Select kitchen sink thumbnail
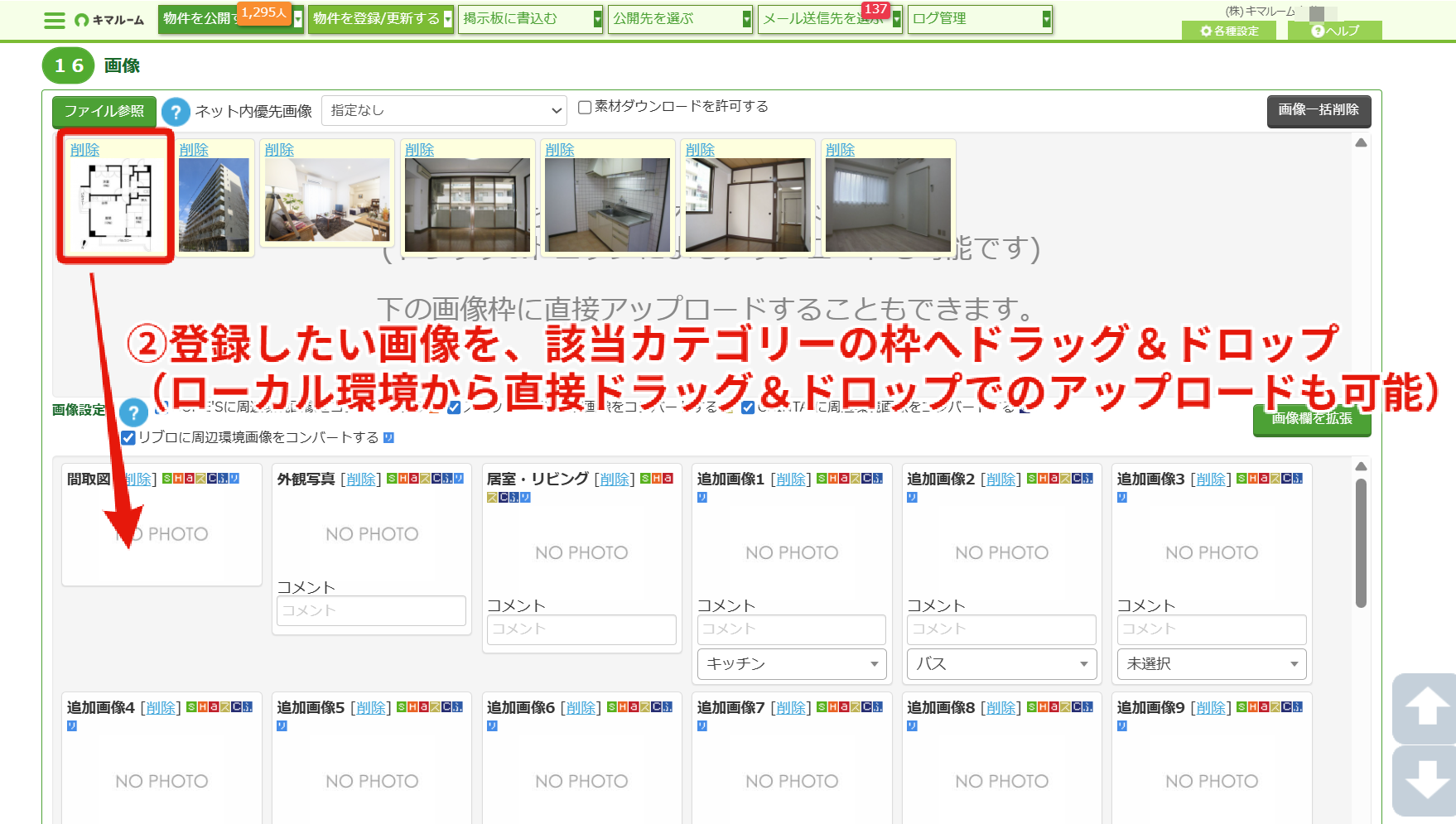The image size is (1456, 824). point(607,205)
